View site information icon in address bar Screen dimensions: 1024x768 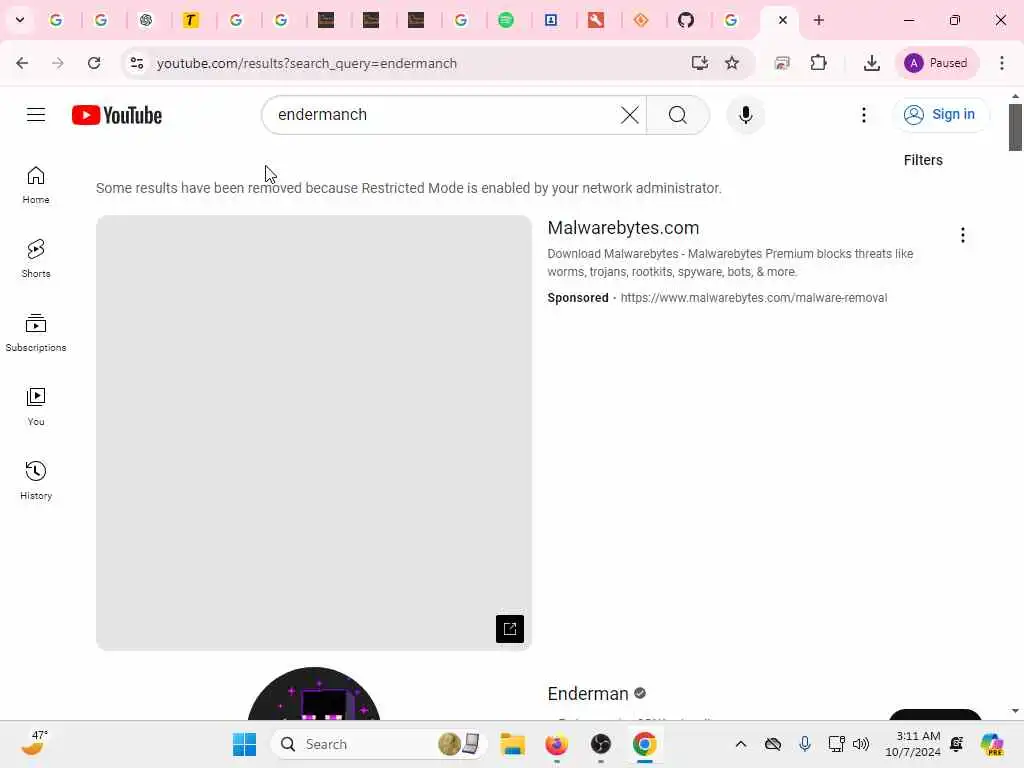point(137,63)
